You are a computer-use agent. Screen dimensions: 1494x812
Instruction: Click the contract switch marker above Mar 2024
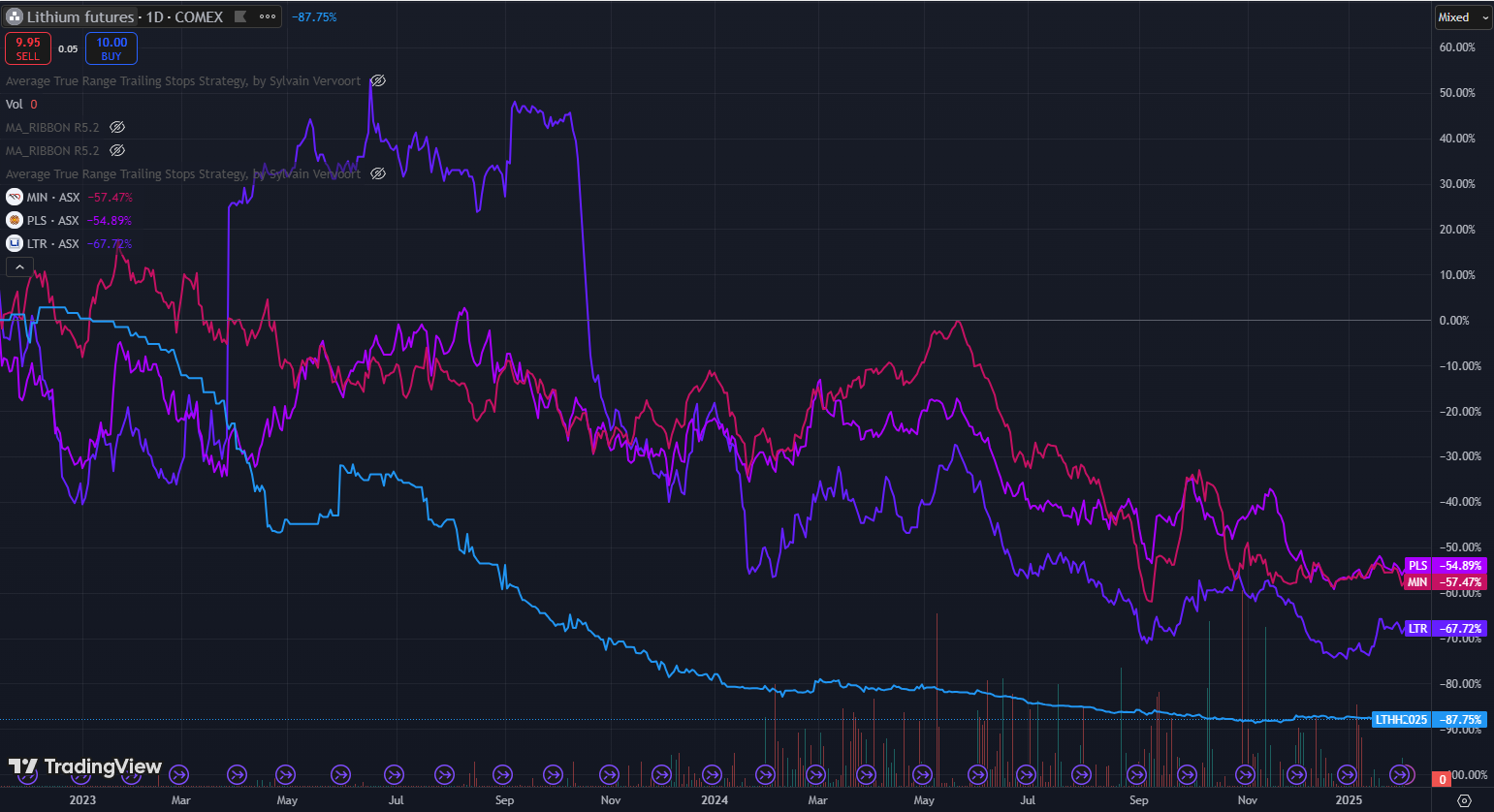coord(816,774)
